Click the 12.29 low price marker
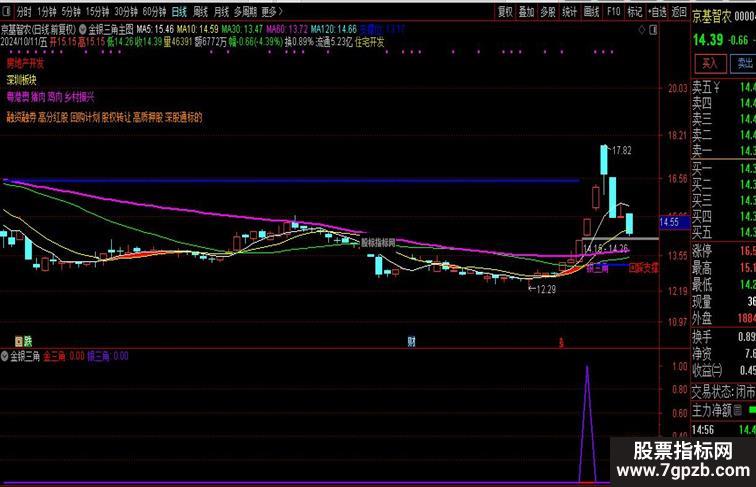The height and width of the screenshot is (487, 756). (x=546, y=289)
